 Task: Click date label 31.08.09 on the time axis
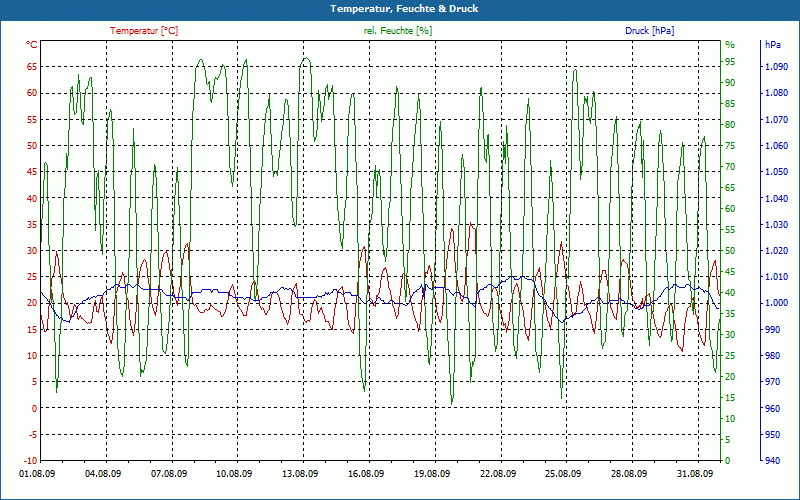(695, 473)
